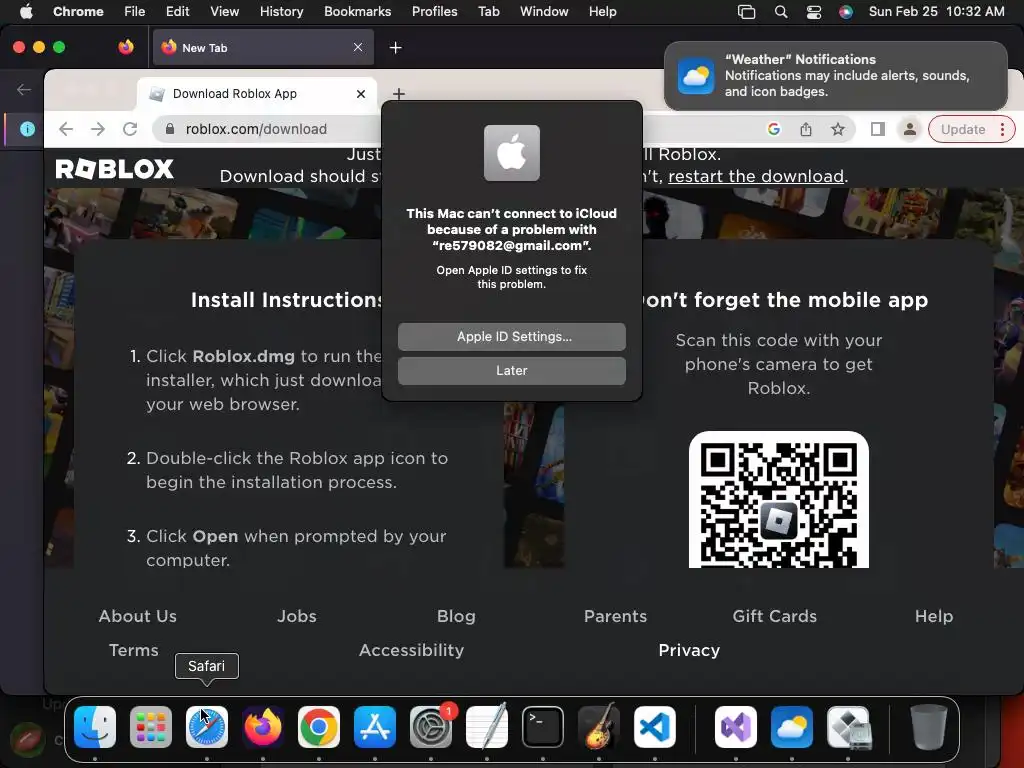Screen dimensions: 1024x768
Task: Open a new tab in Firefox window
Action: 395,48
